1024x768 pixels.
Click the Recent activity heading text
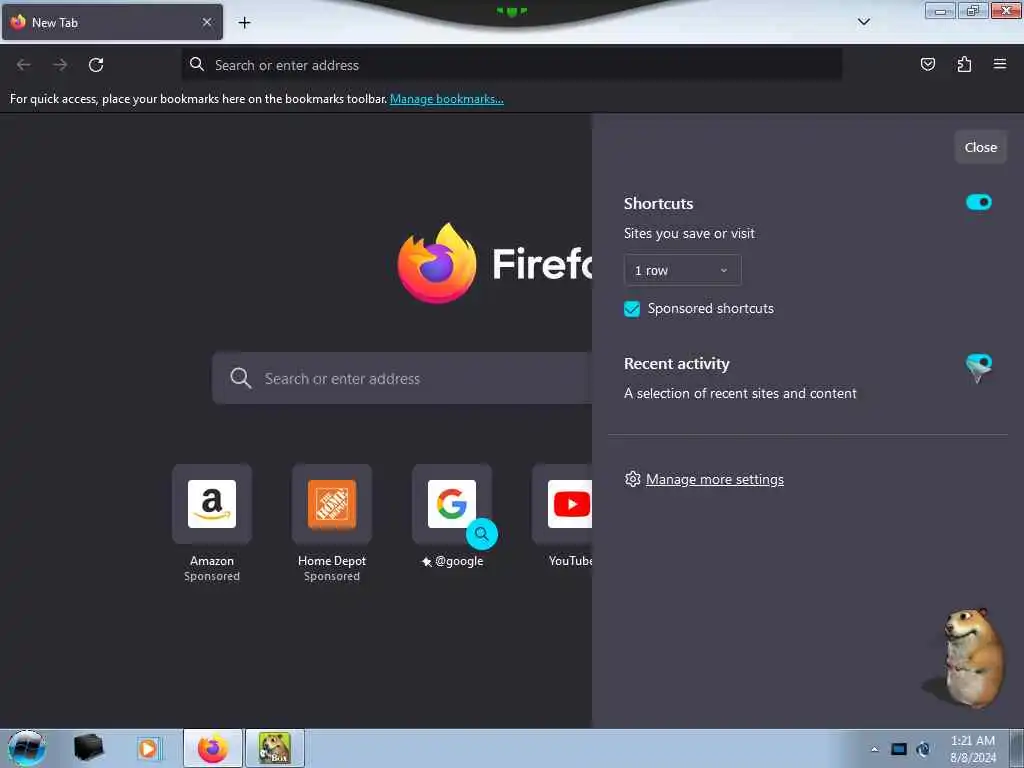coord(677,364)
